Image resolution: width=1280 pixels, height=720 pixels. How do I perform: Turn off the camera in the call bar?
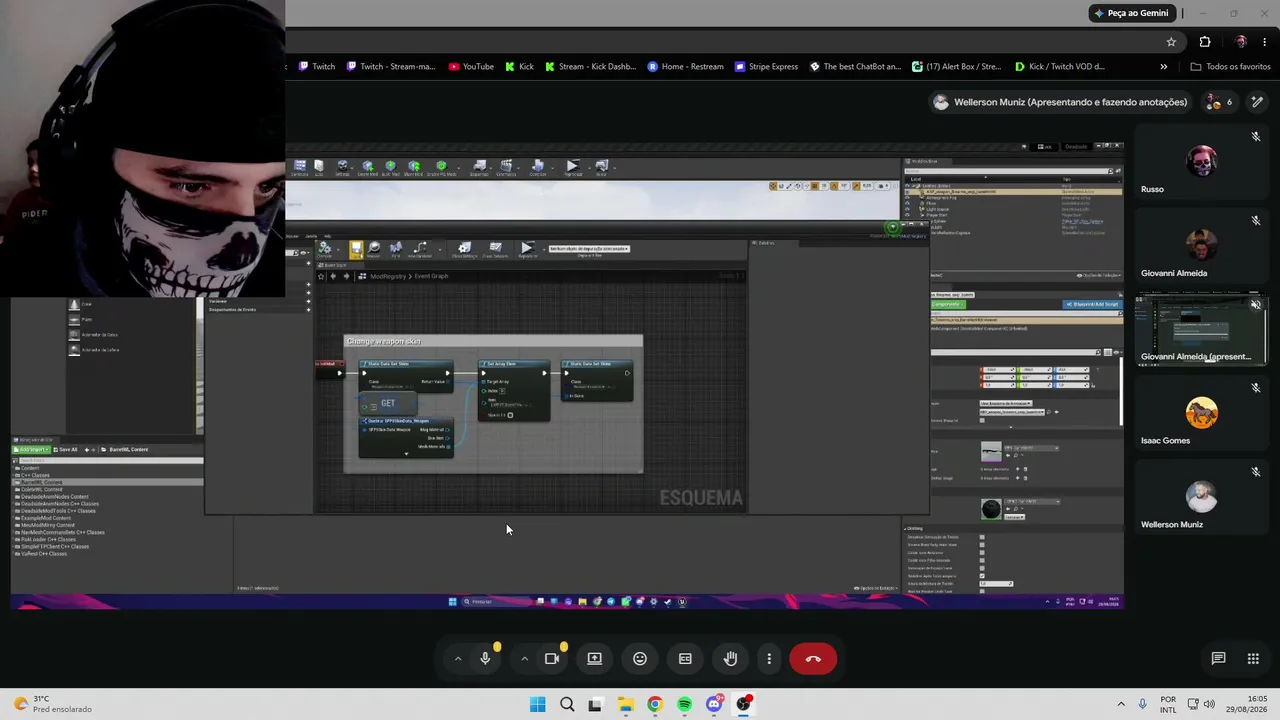(552, 659)
